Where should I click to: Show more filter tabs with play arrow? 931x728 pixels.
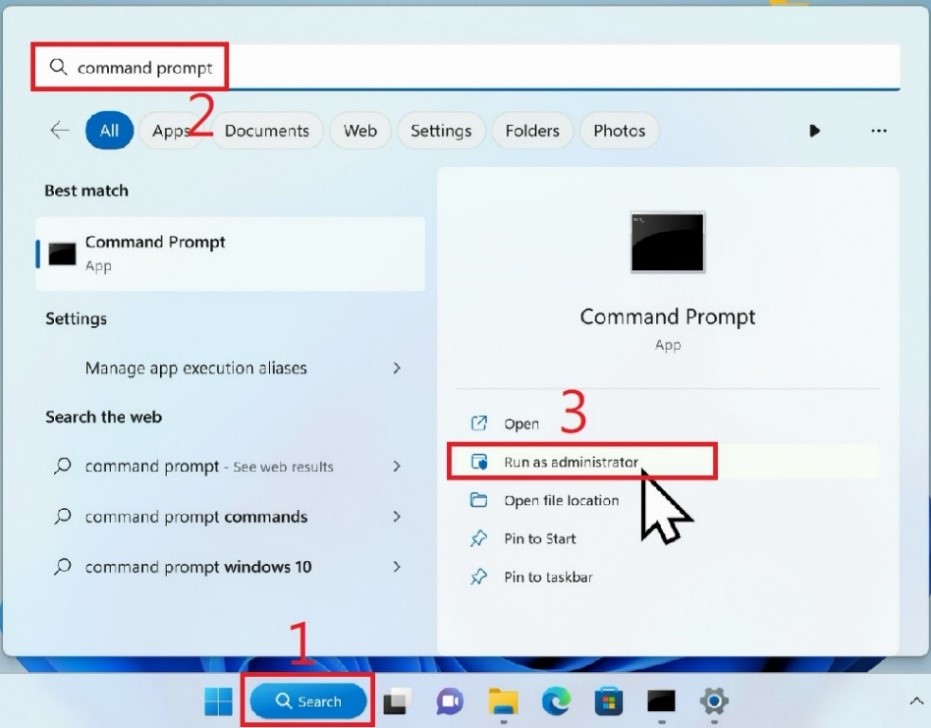point(815,130)
